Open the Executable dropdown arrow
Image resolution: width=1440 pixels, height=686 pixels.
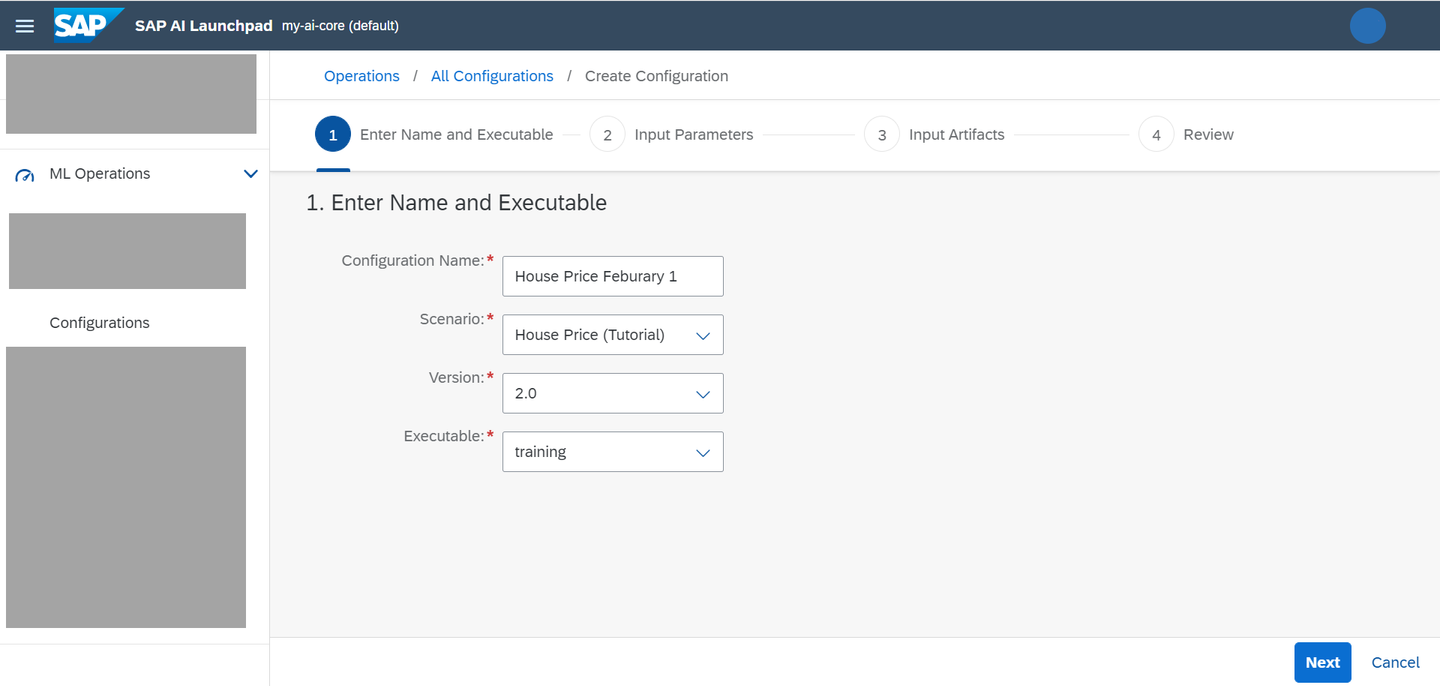coord(703,453)
